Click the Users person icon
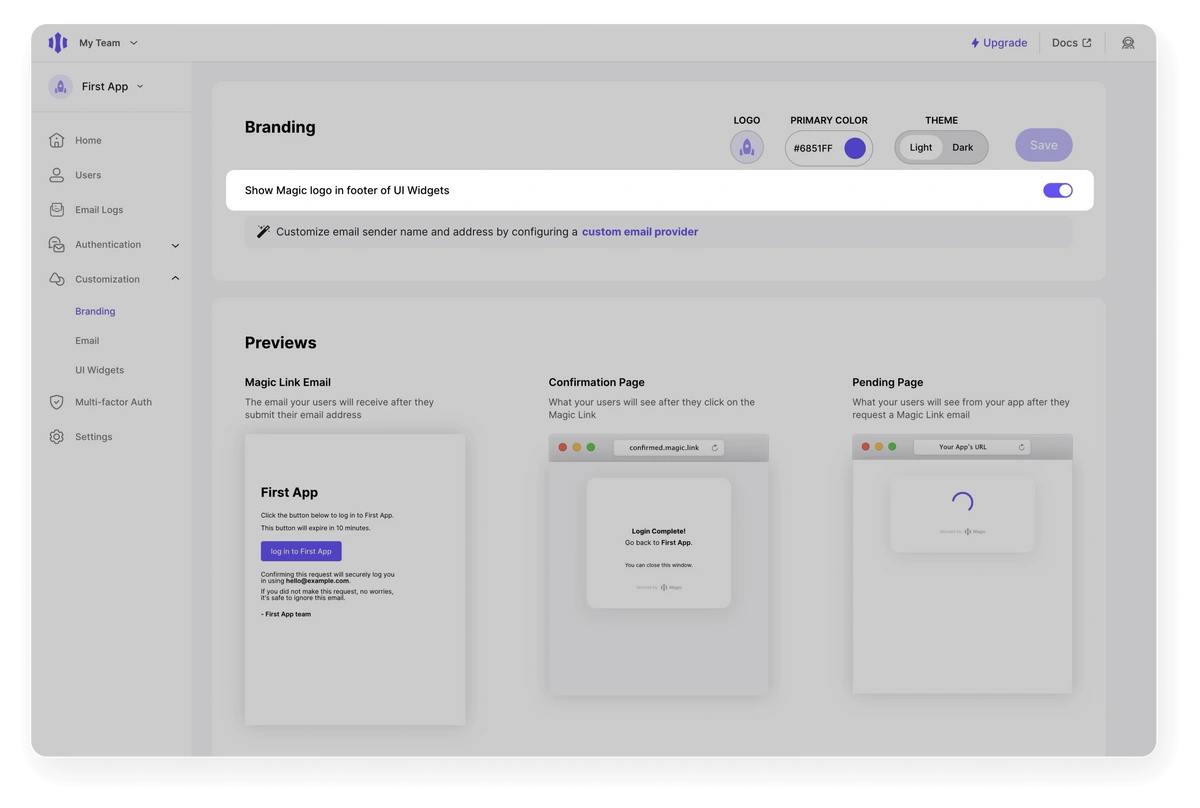Screen dimensions: 1200x808 (x=57, y=175)
